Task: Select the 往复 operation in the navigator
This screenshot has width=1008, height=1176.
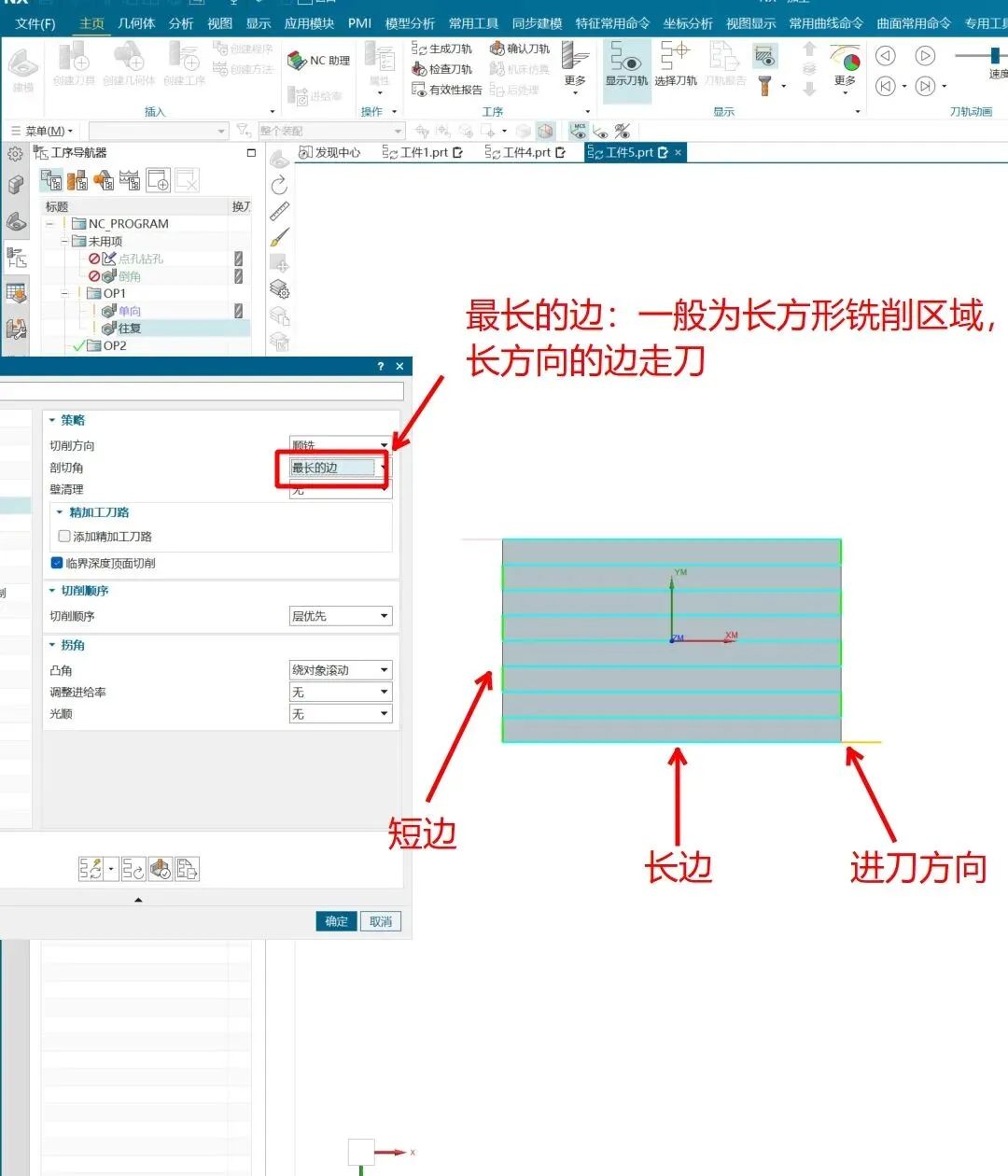Action: pyautogui.click(x=130, y=329)
